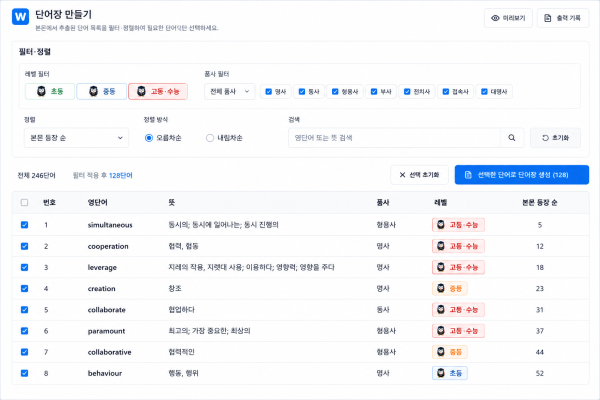Screen dimensions: 600x400
Task: Select the 오름차순 radio button
Action: 149,138
